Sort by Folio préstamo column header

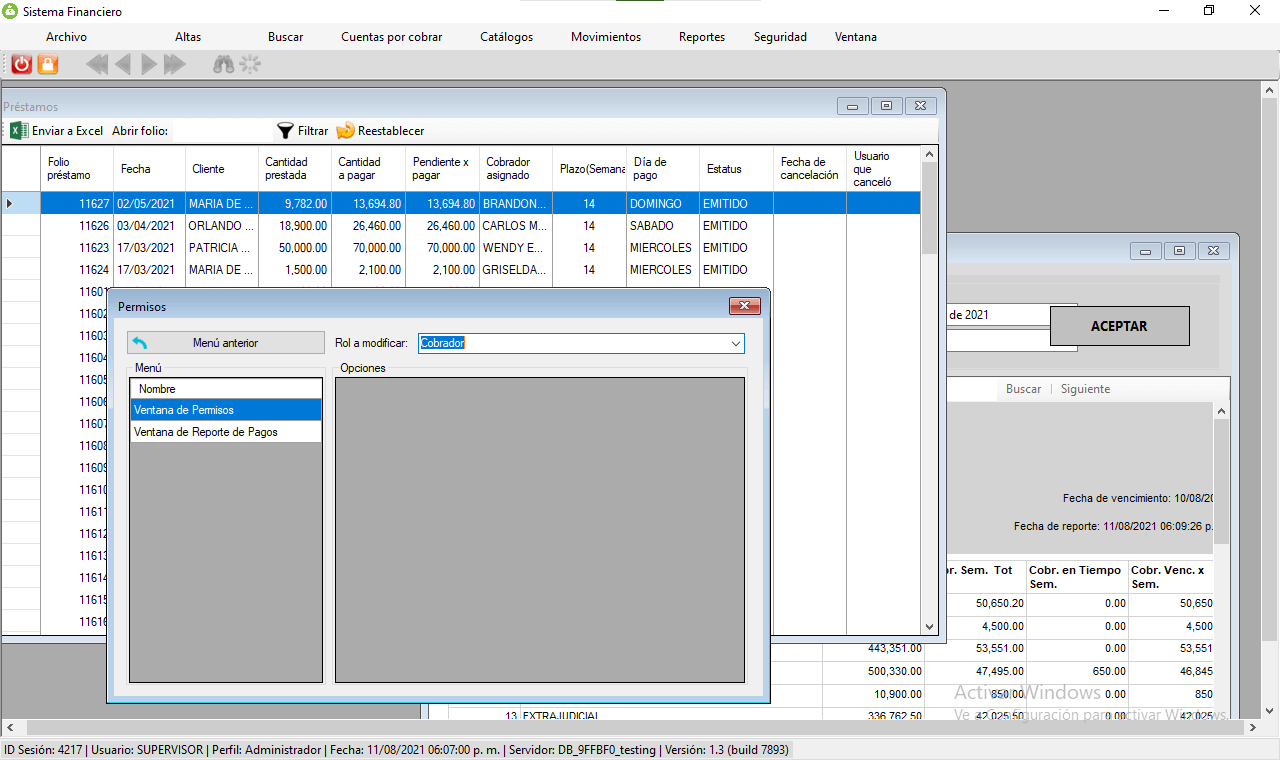77,168
